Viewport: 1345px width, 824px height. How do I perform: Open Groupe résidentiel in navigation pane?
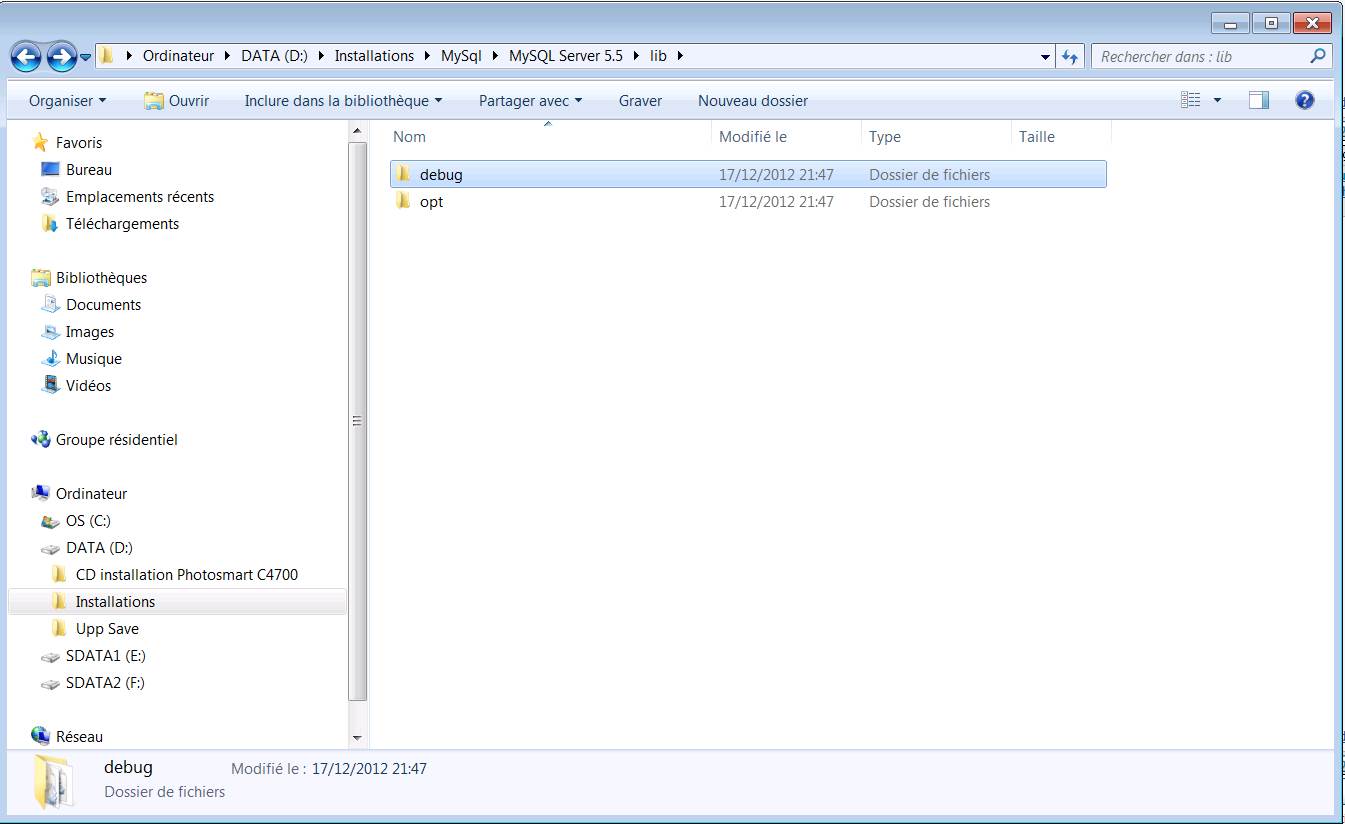(x=116, y=440)
